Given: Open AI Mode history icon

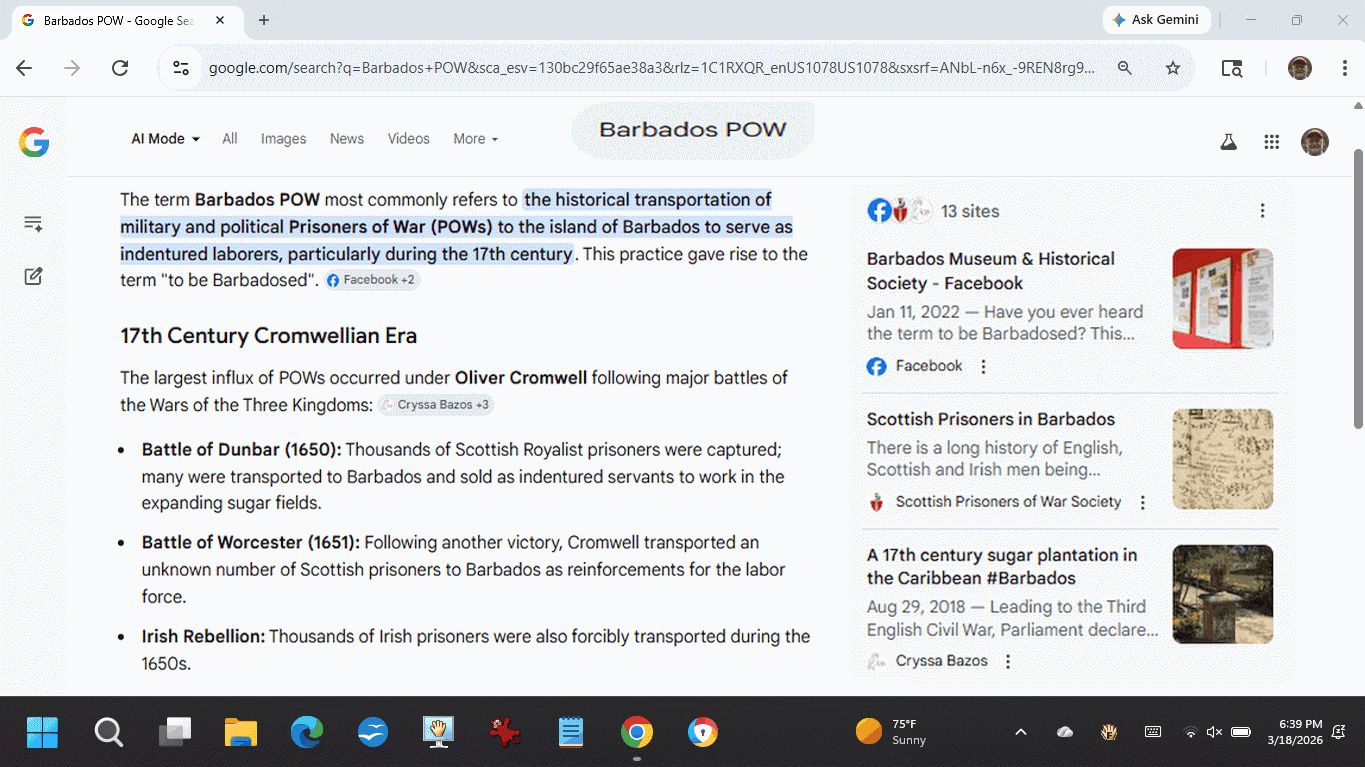Looking at the screenshot, I should 33,224.
